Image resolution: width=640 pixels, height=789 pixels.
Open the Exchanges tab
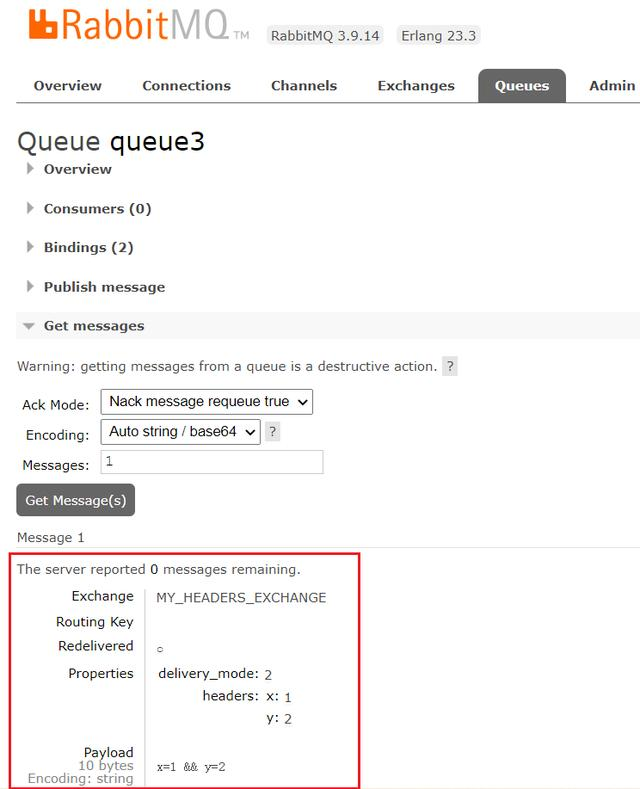point(416,86)
